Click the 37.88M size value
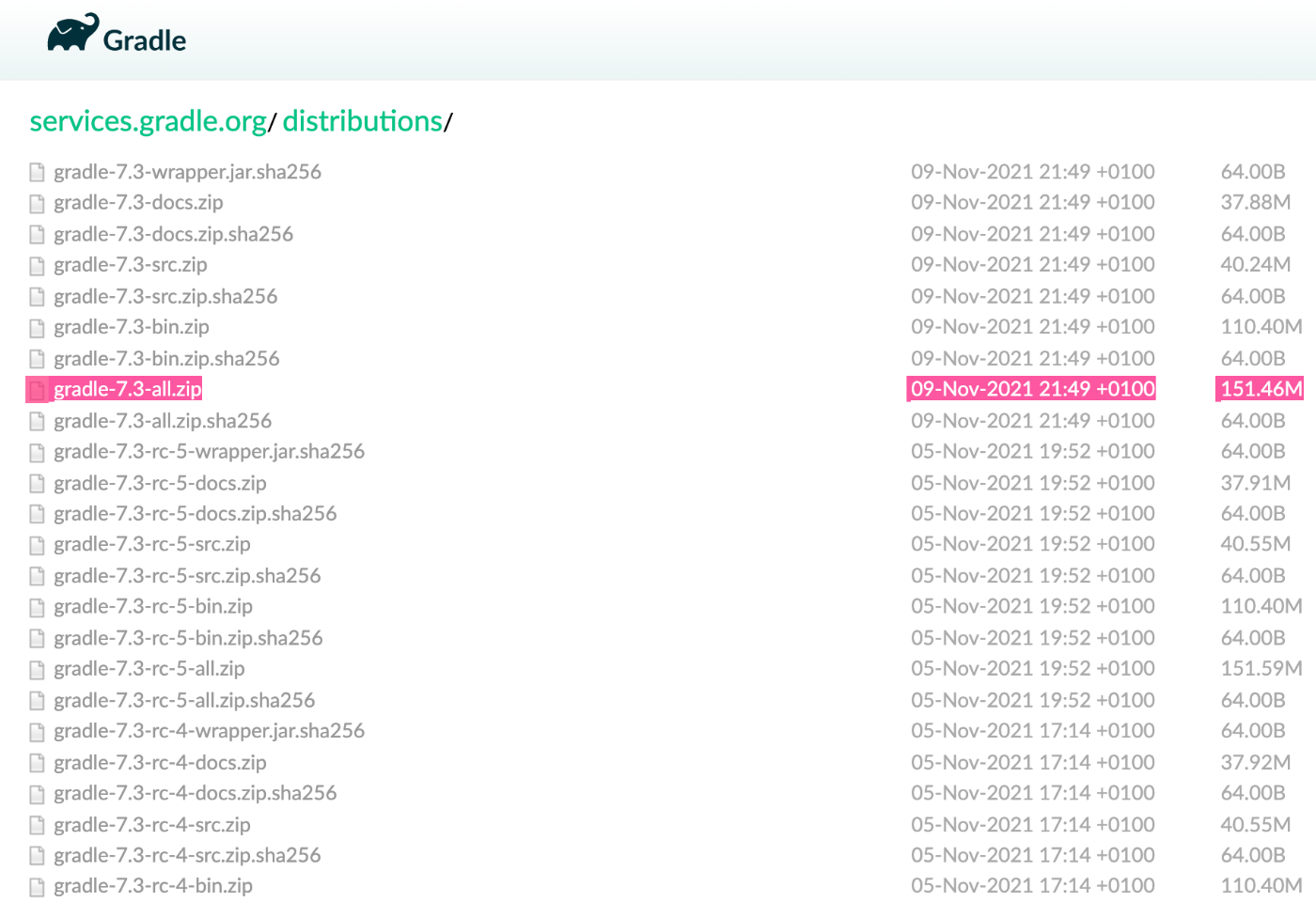This screenshot has height=902, width=1316. [1256, 203]
